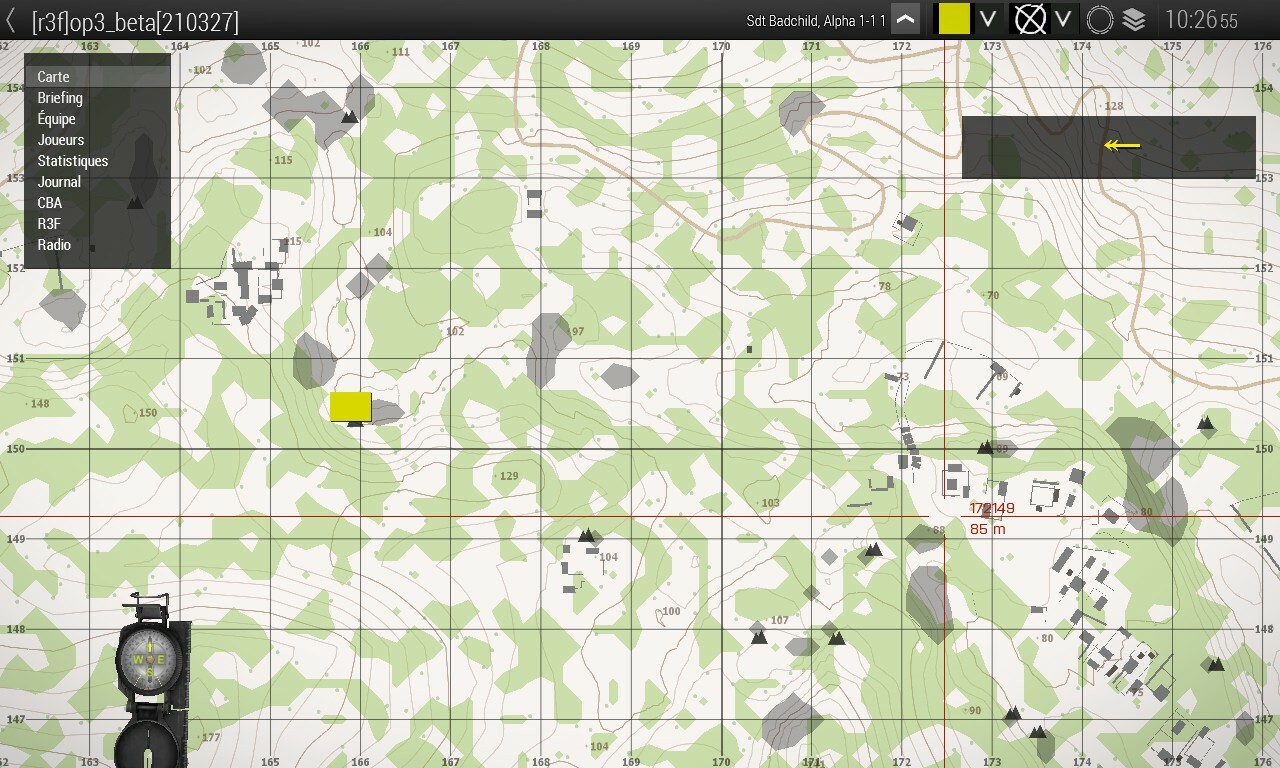Click the yellow square marker on the map
Viewport: 1280px width, 768px height.
pos(351,407)
